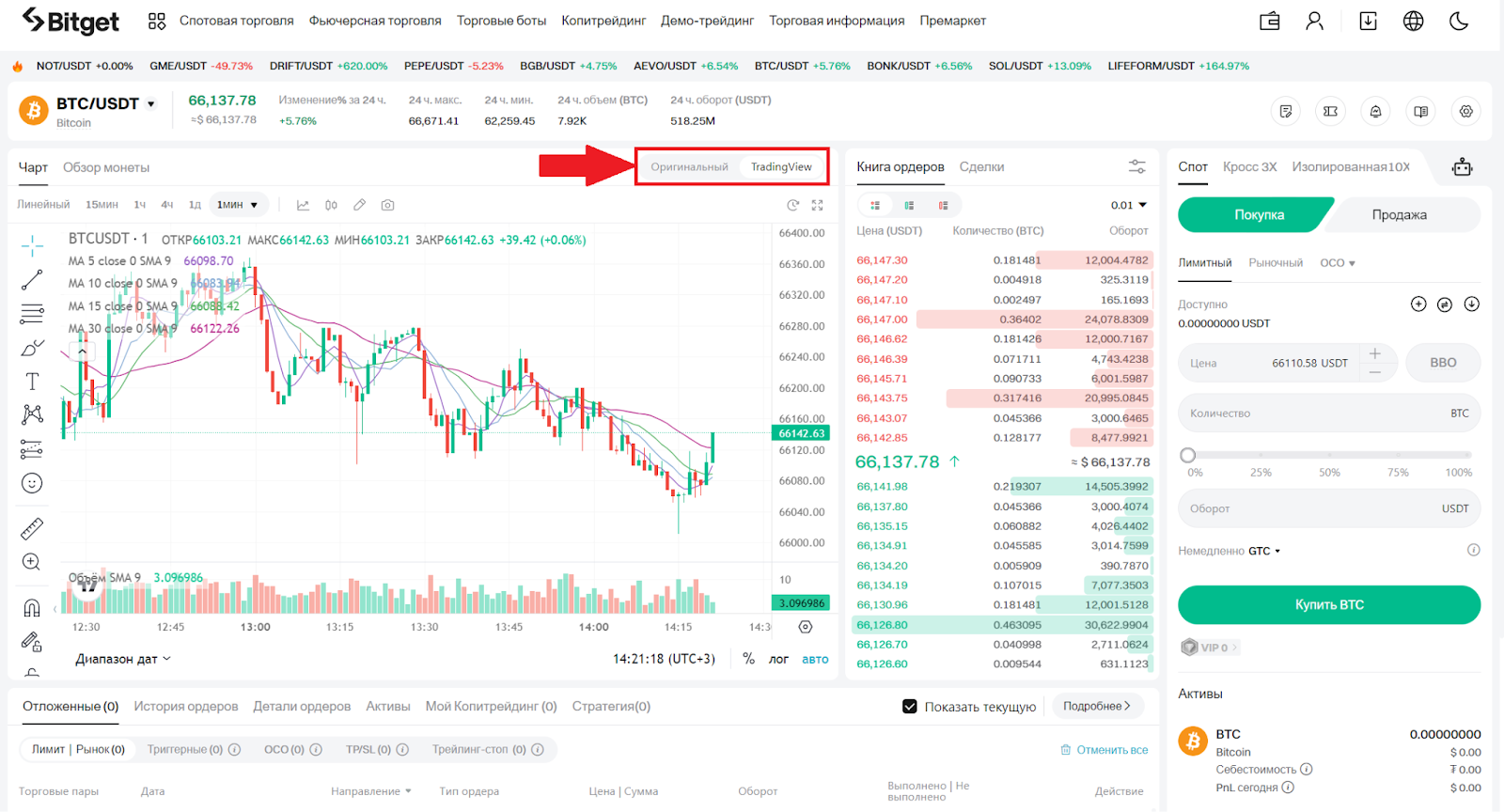
Task: Change the candlestick chart type
Action: click(x=331, y=205)
